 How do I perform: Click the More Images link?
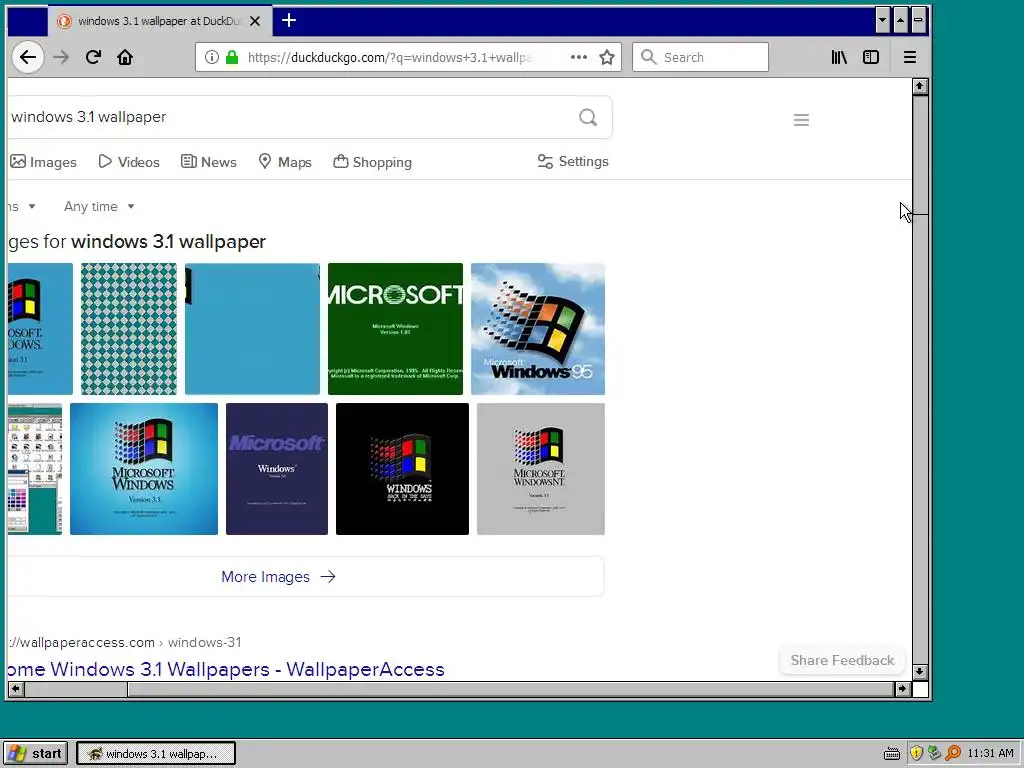tap(278, 577)
